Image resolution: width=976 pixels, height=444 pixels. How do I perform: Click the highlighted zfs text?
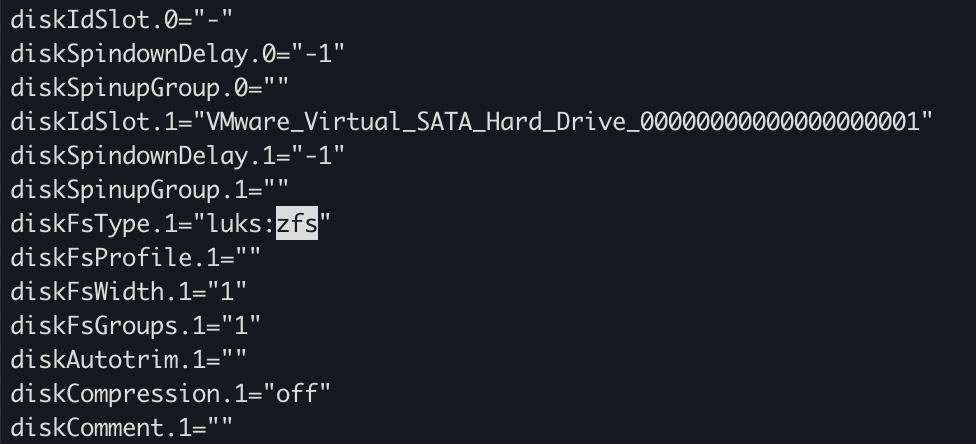coord(297,223)
